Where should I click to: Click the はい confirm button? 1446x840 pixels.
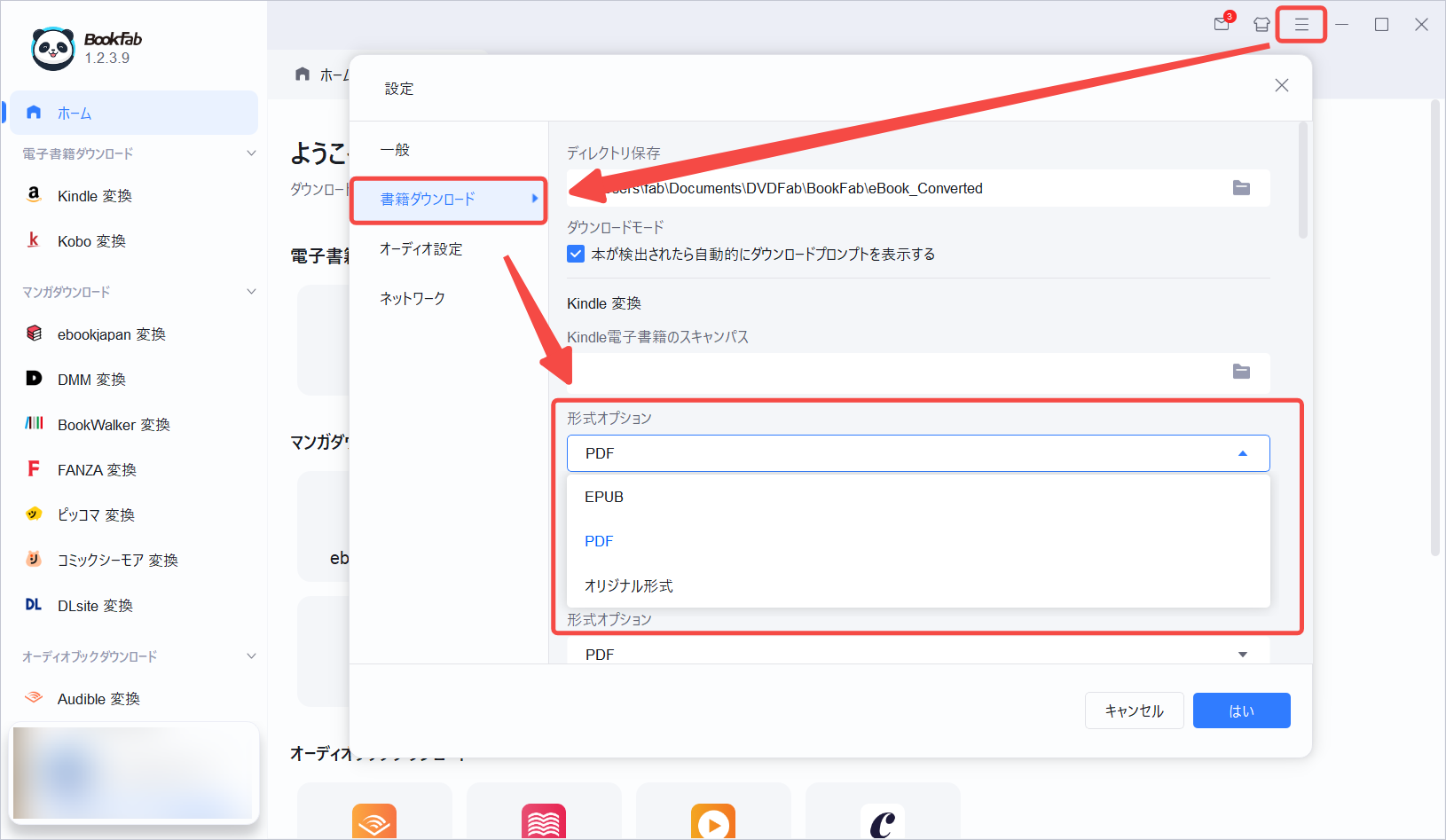click(x=1241, y=710)
